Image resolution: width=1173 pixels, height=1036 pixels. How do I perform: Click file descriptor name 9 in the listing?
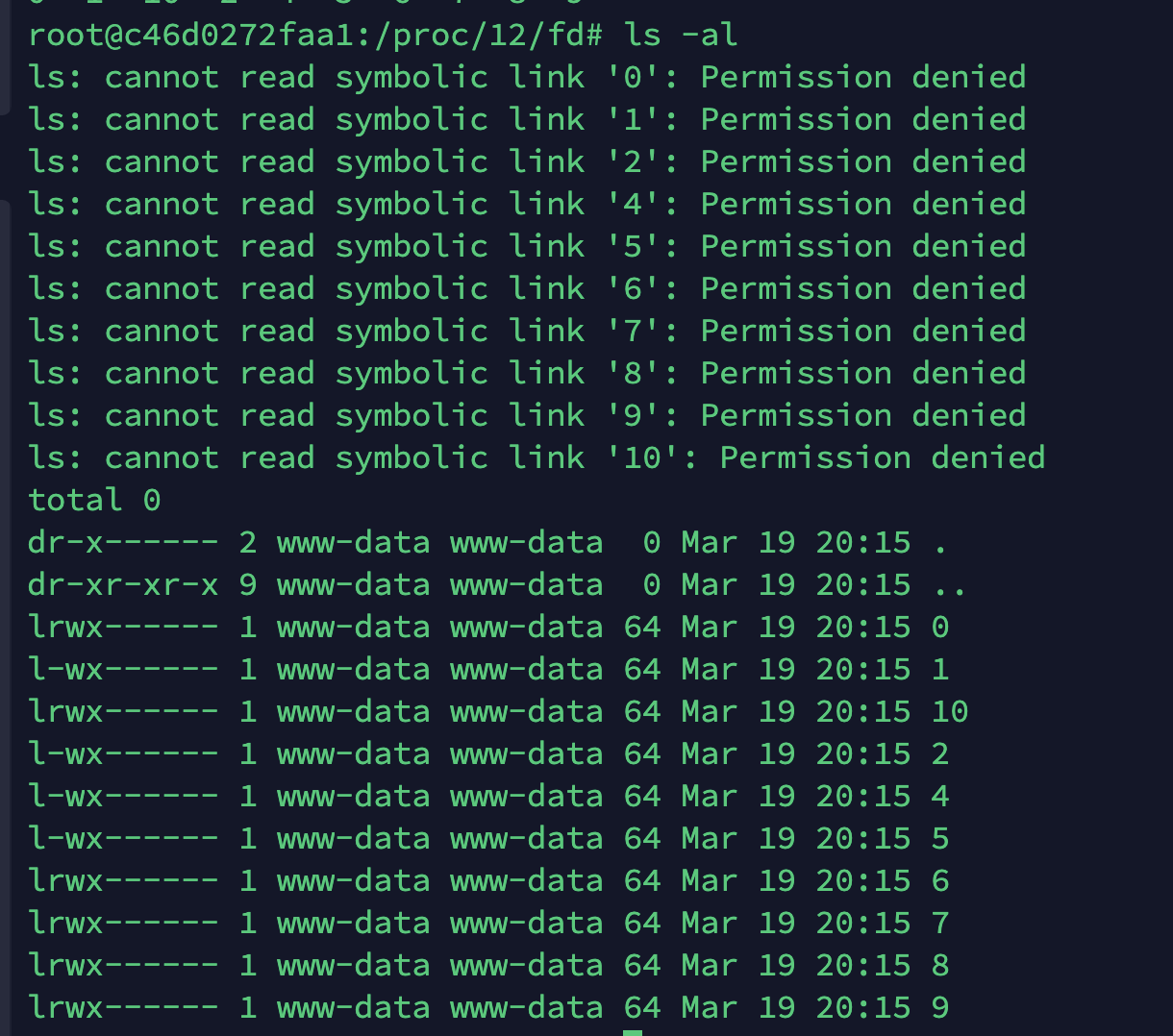[x=940, y=1008]
